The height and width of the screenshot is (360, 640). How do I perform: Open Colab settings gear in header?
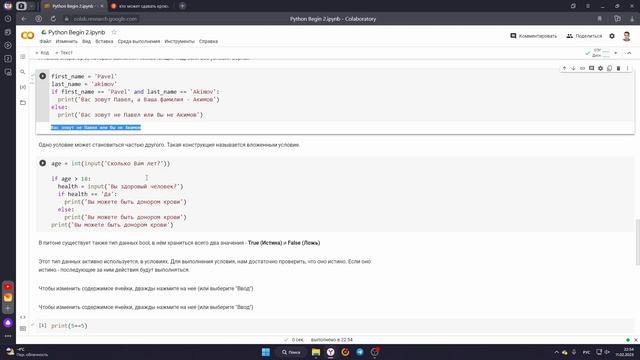pyautogui.click(x=612, y=36)
